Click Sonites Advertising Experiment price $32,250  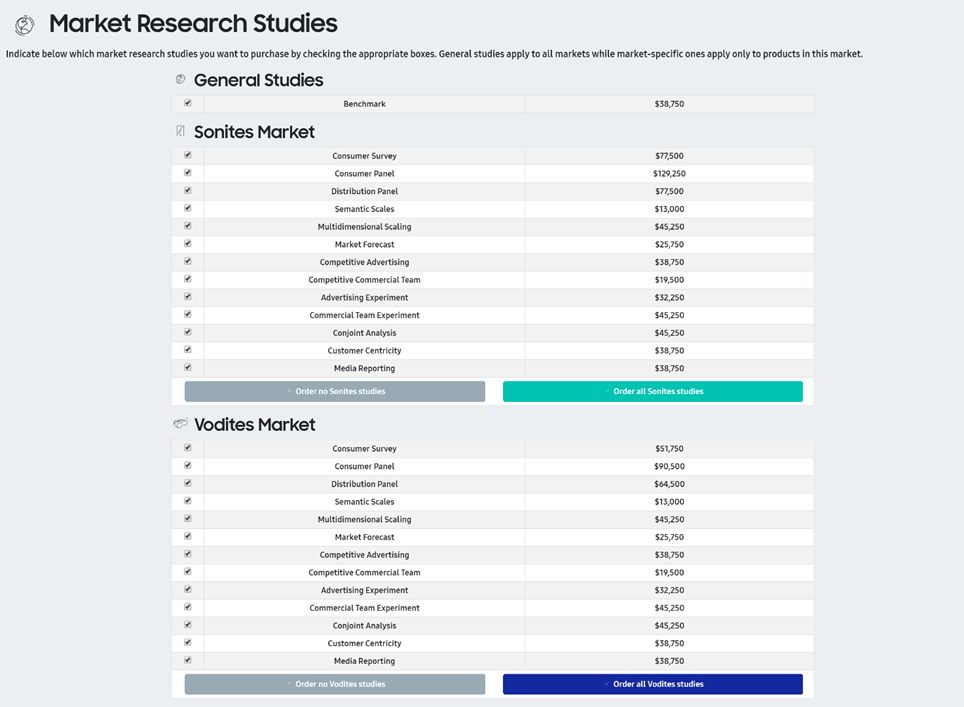point(669,298)
